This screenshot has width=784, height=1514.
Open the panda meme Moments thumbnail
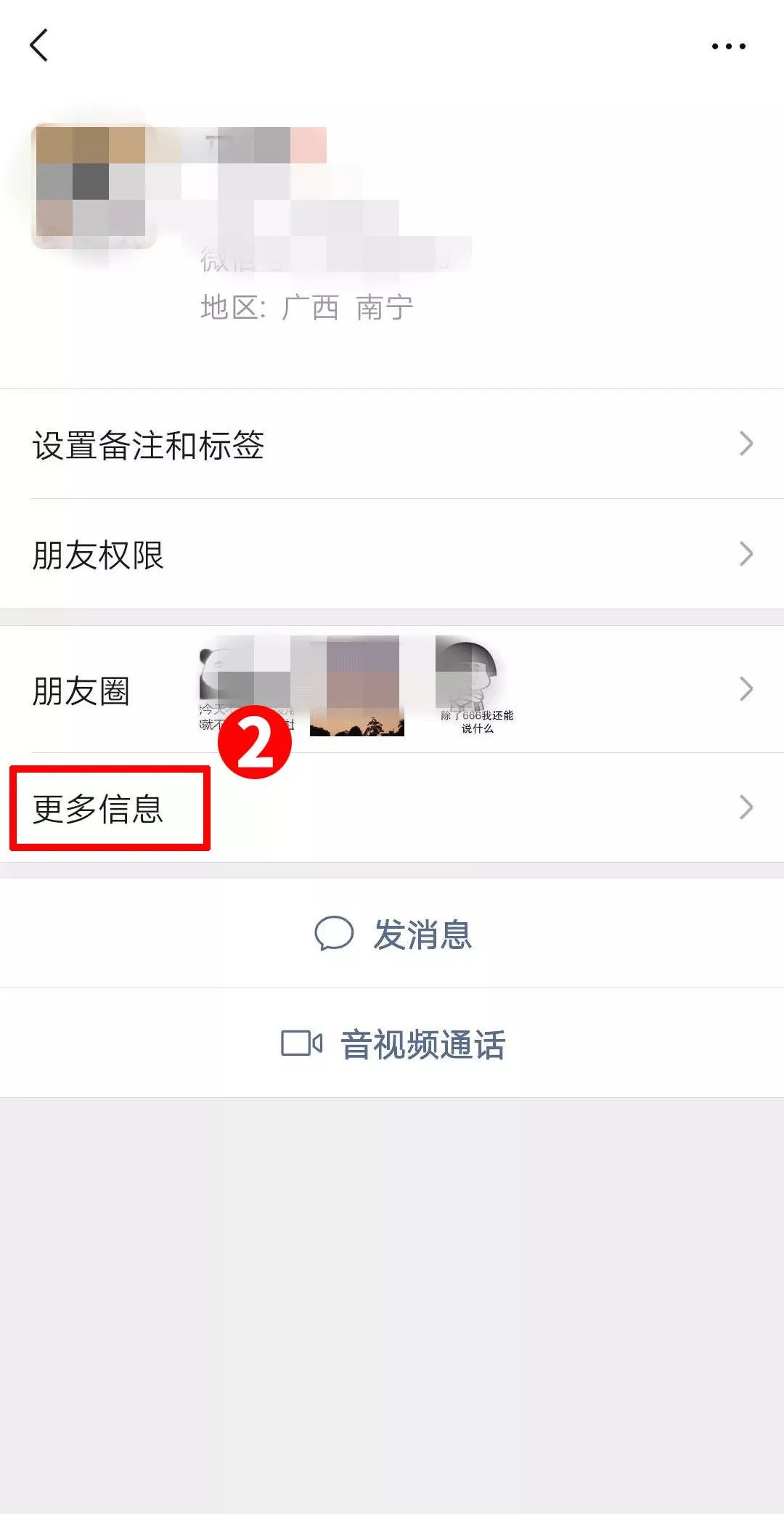tap(247, 686)
